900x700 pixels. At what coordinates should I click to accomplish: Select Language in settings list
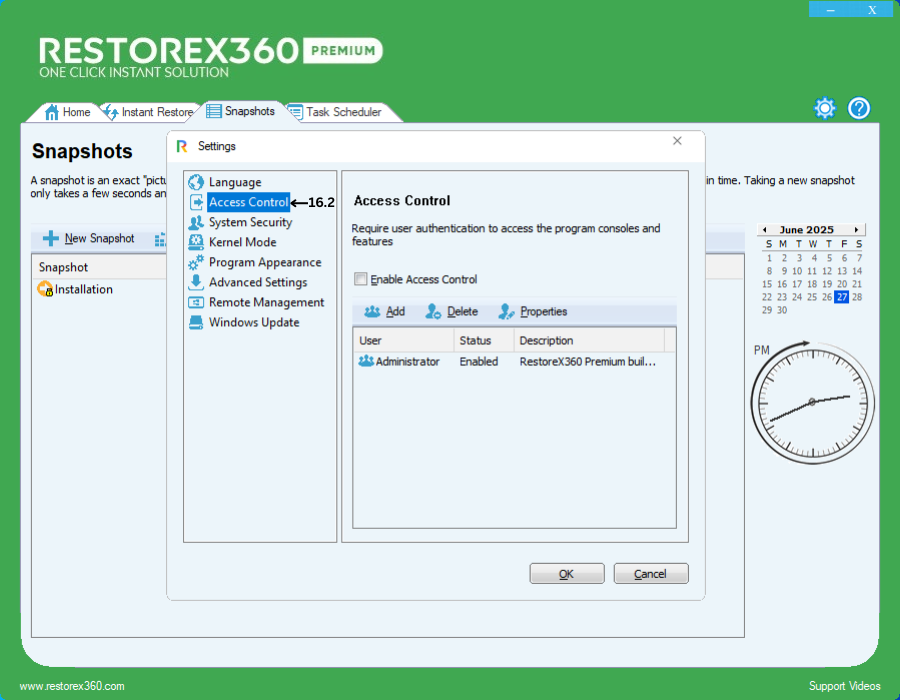(234, 182)
